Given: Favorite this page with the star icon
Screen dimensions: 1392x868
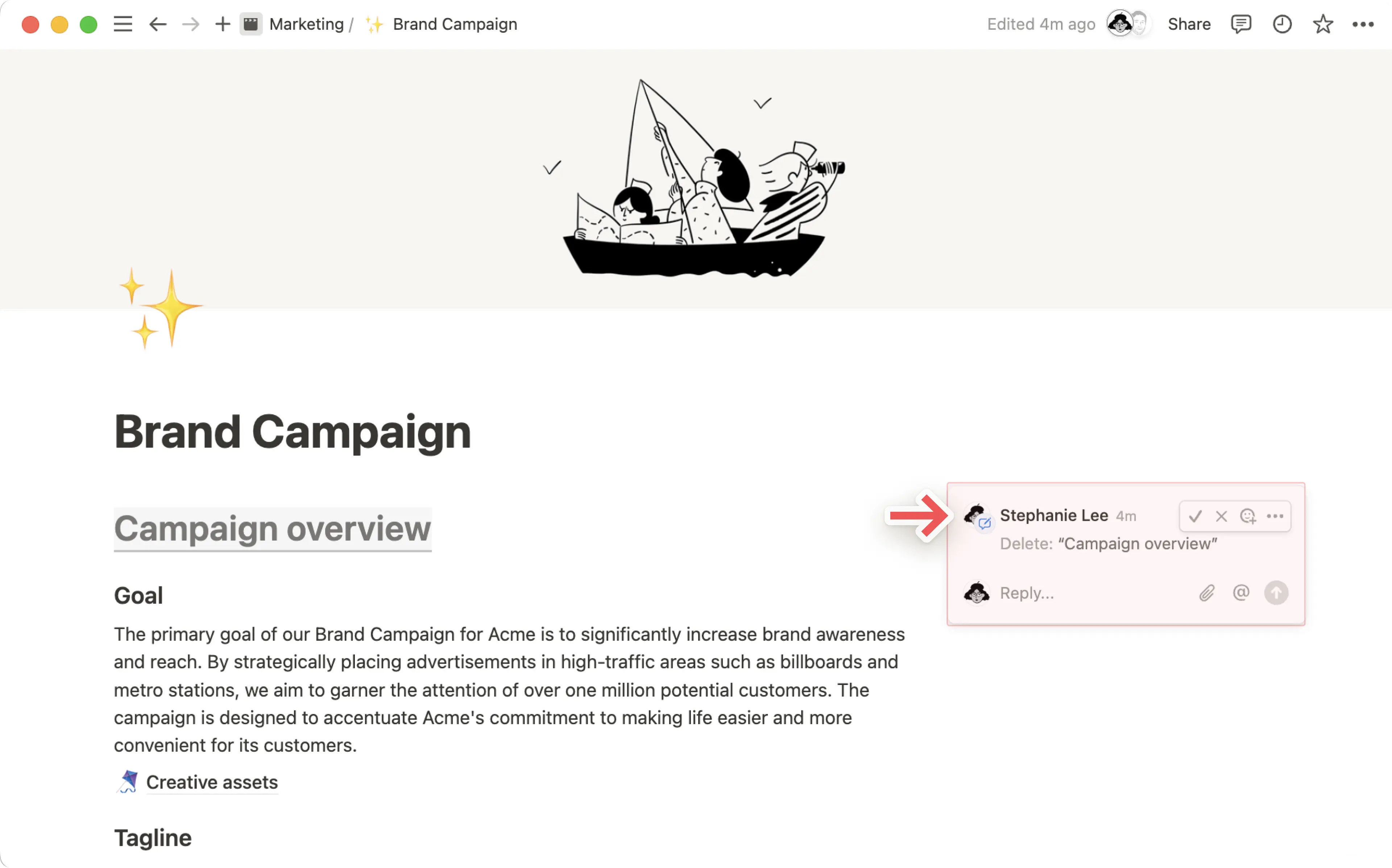Looking at the screenshot, I should point(1322,24).
